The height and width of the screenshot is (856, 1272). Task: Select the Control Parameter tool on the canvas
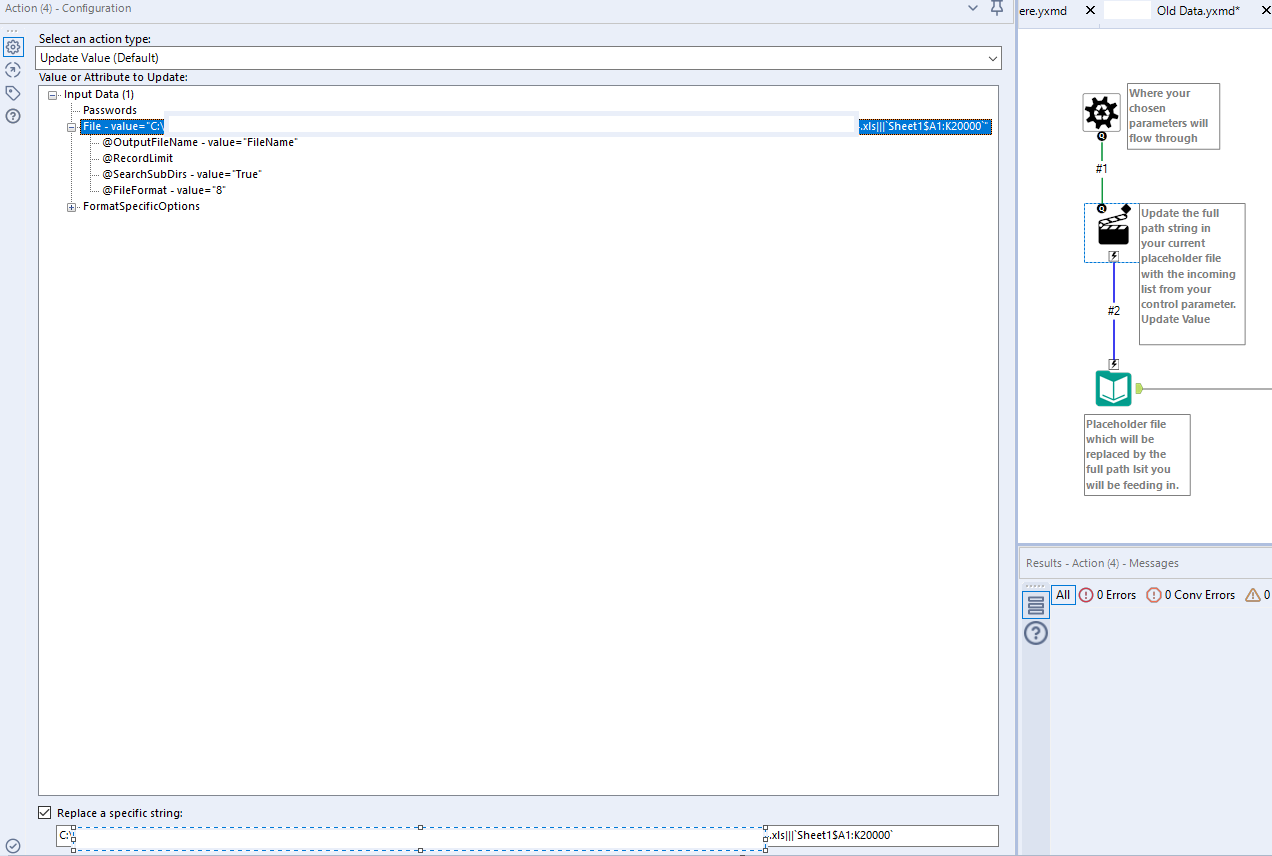[1101, 111]
